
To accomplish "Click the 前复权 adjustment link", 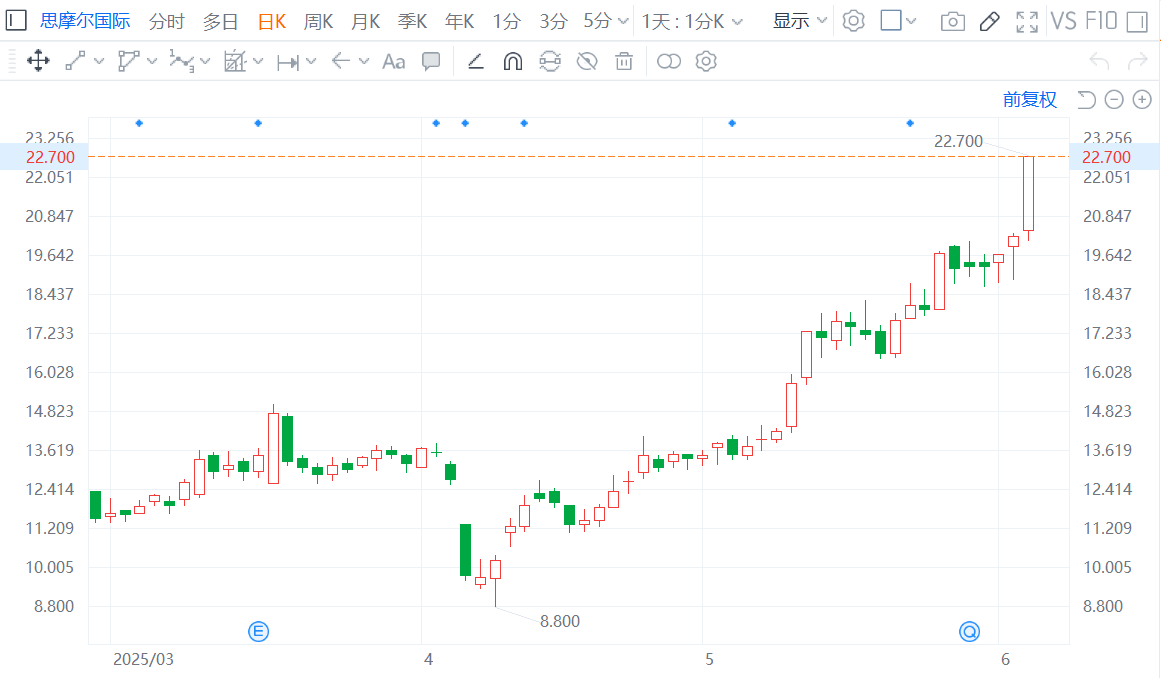I will (x=1029, y=99).
